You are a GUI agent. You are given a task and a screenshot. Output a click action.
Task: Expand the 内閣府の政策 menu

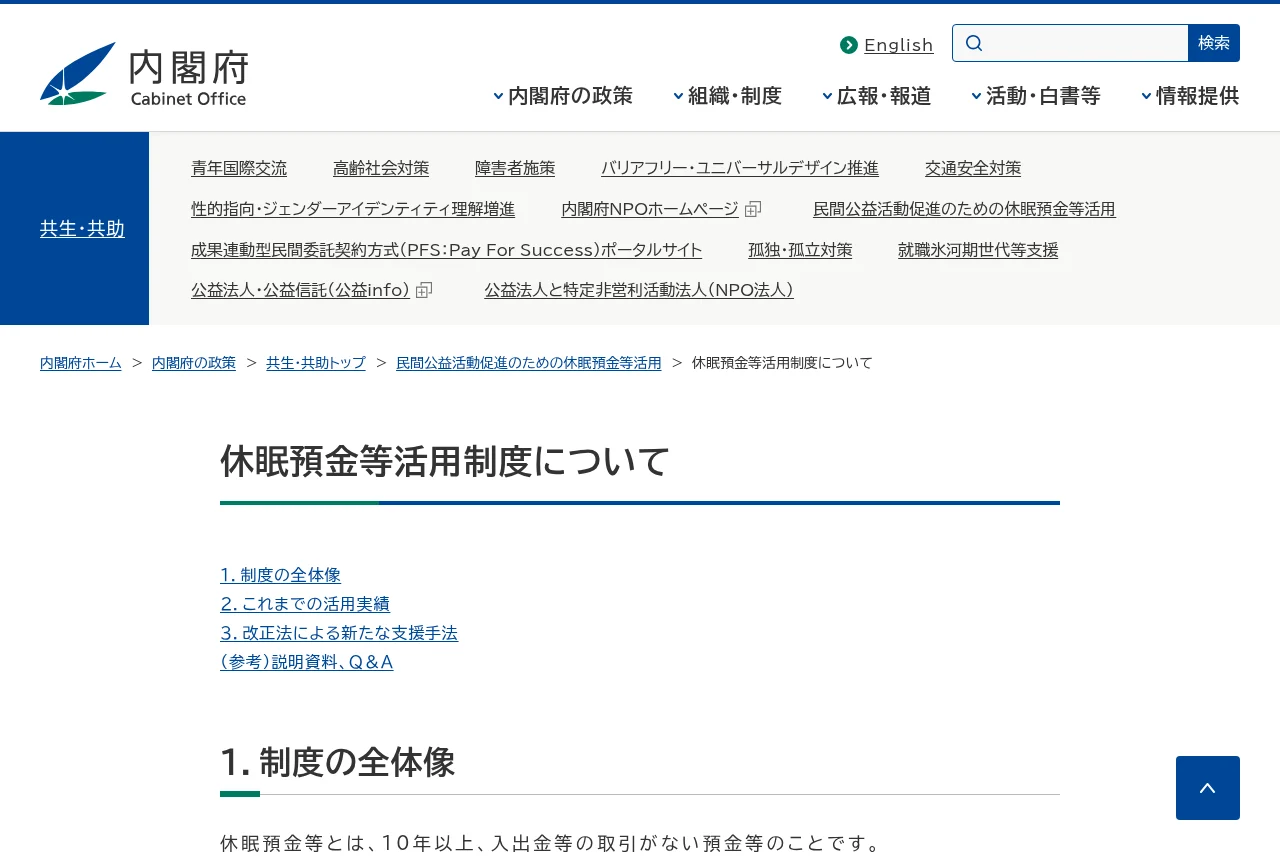tap(563, 96)
